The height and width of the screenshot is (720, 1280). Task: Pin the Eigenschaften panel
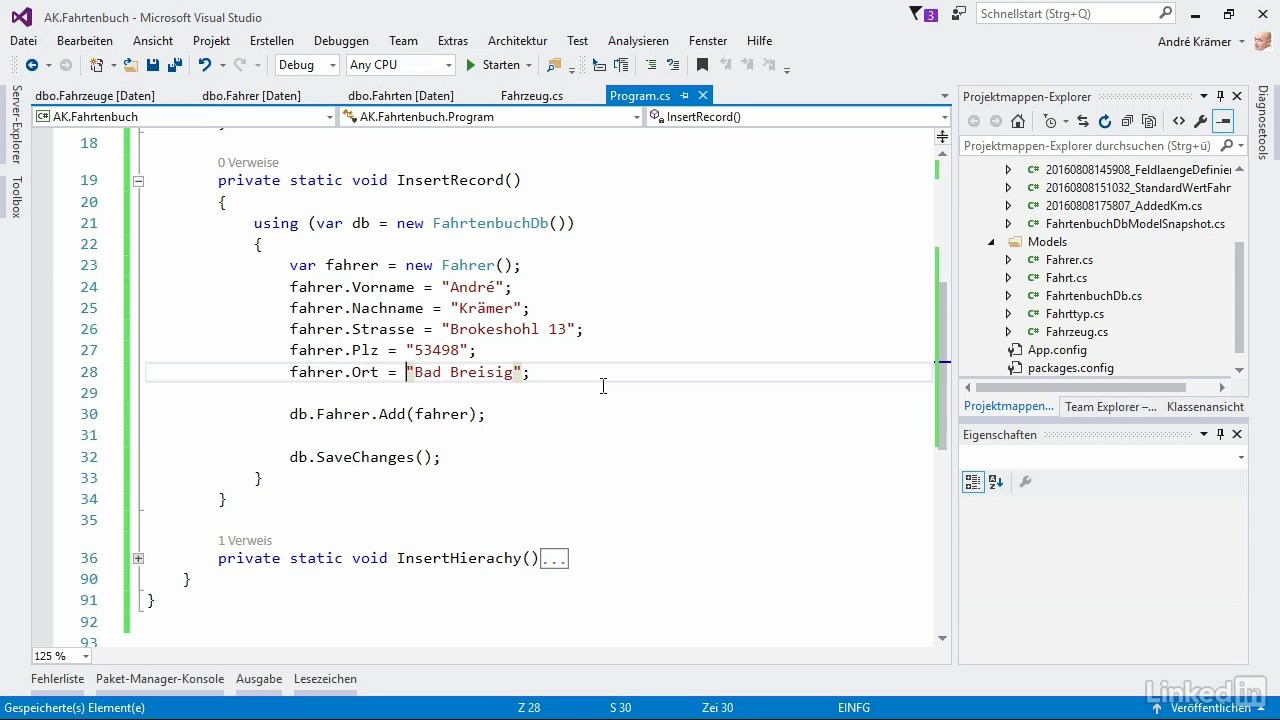1220,435
